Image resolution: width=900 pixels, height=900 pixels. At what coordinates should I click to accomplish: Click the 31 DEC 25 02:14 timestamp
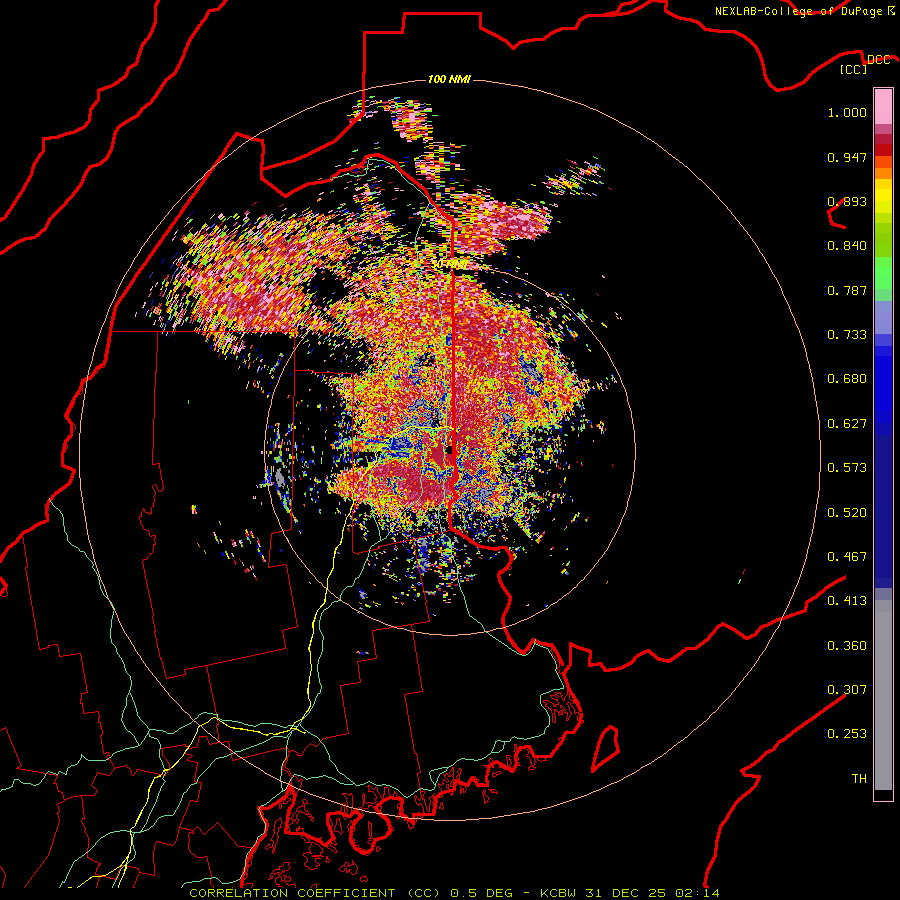pos(653,893)
